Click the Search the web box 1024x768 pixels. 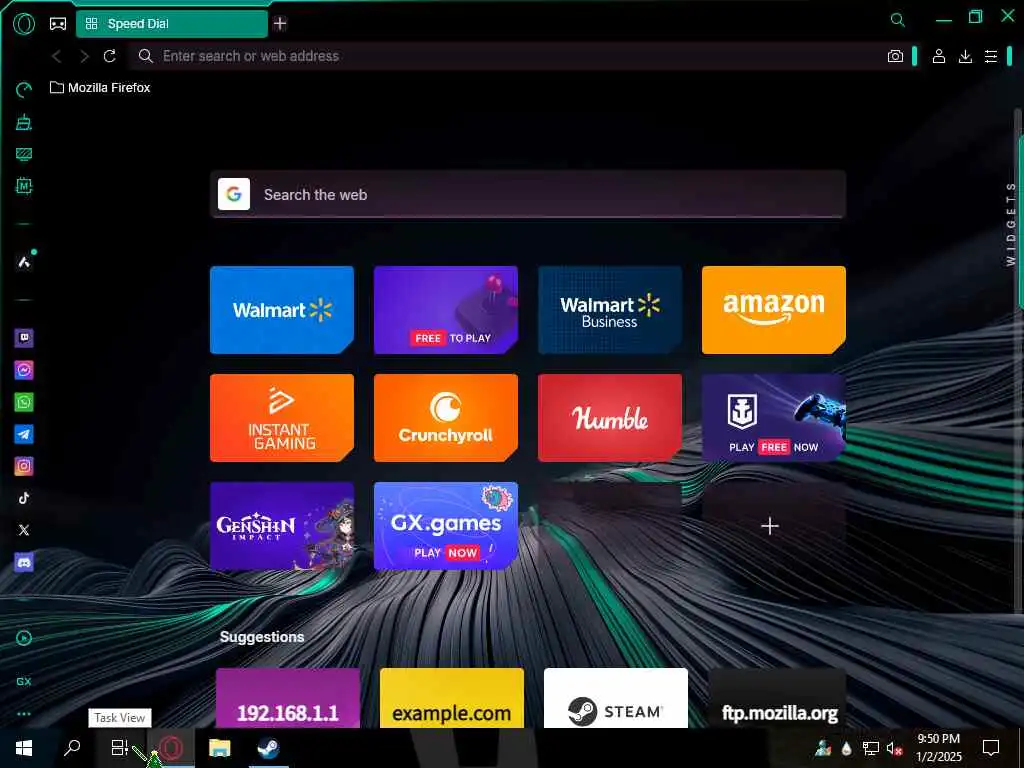tap(528, 195)
